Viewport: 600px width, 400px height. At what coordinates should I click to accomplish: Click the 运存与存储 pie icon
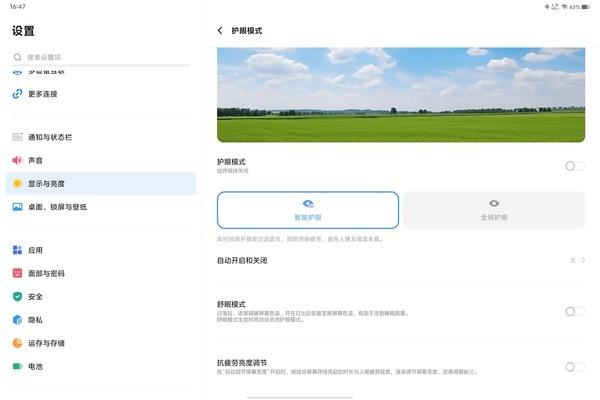[x=17, y=343]
